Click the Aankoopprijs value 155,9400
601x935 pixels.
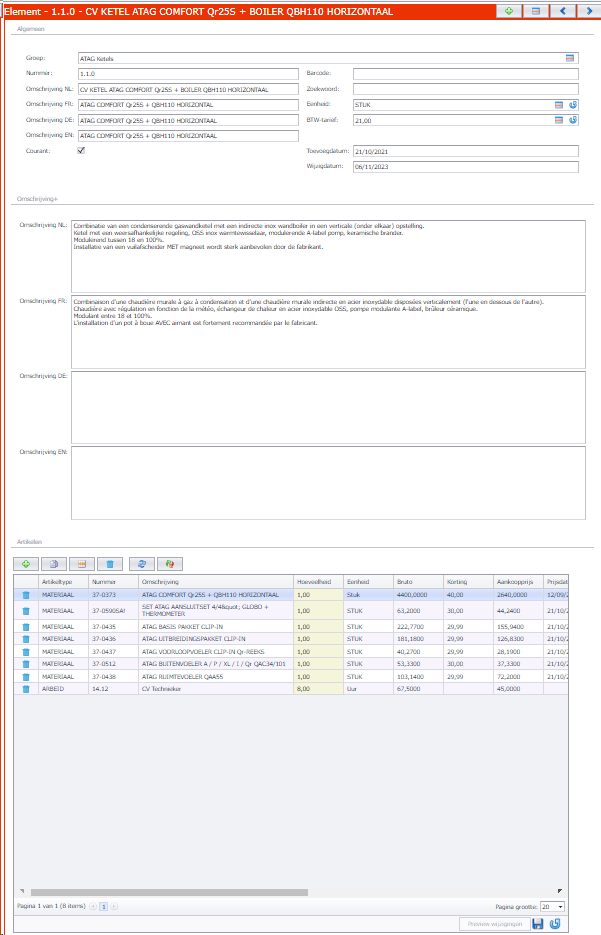click(x=518, y=627)
